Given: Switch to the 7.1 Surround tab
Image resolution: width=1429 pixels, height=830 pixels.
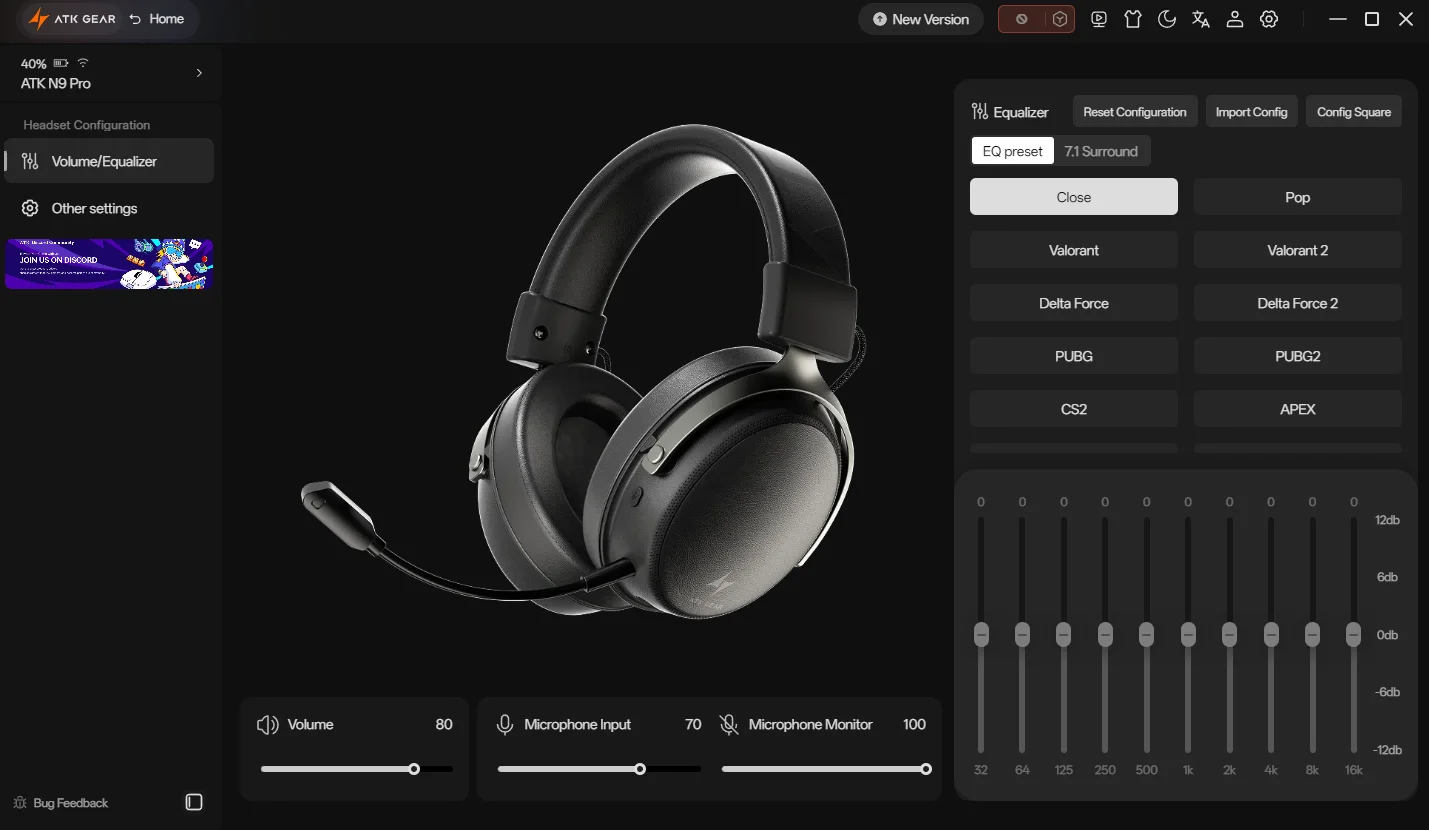Looking at the screenshot, I should coord(1101,151).
